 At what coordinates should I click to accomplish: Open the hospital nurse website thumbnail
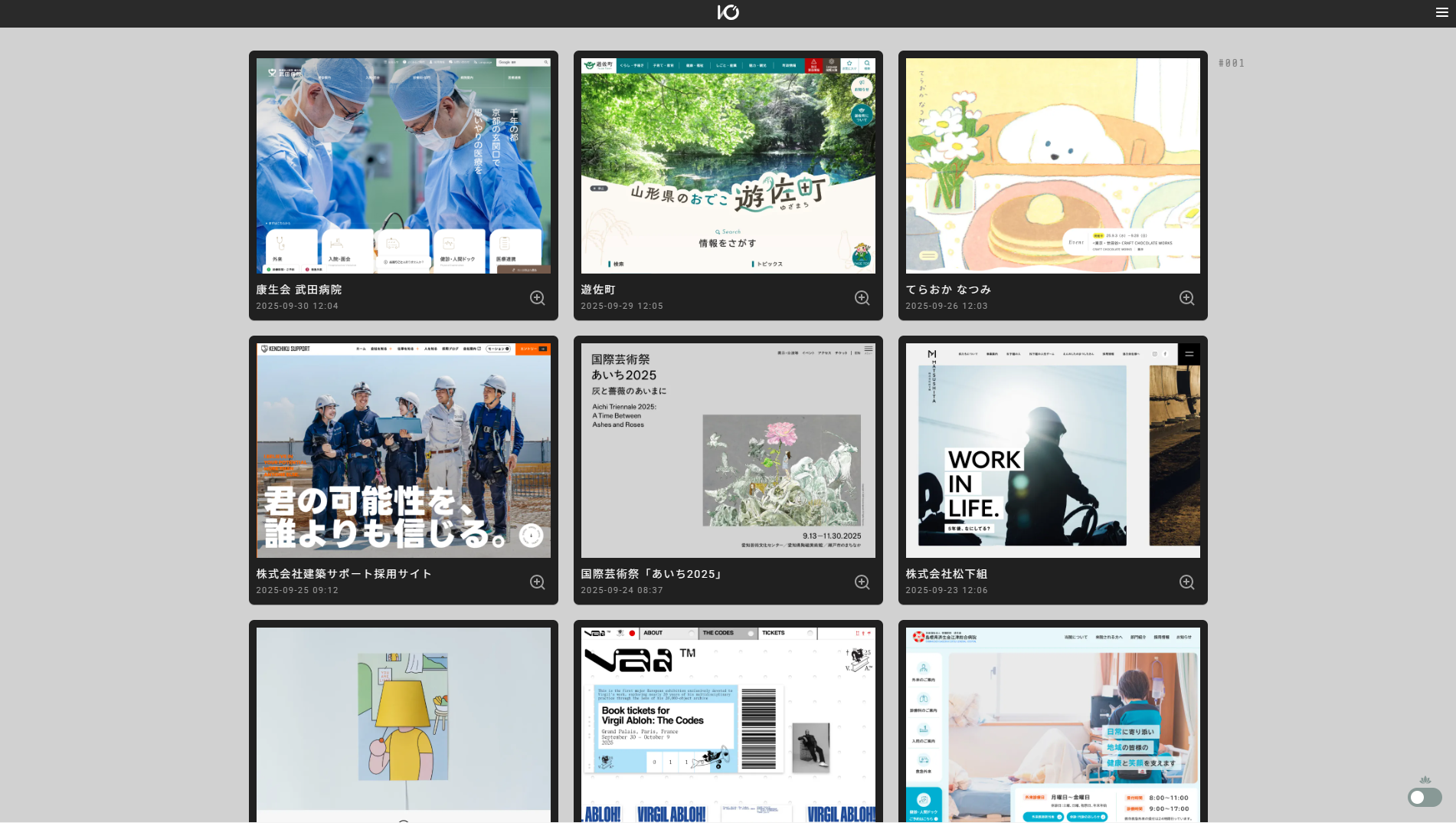point(1053,725)
